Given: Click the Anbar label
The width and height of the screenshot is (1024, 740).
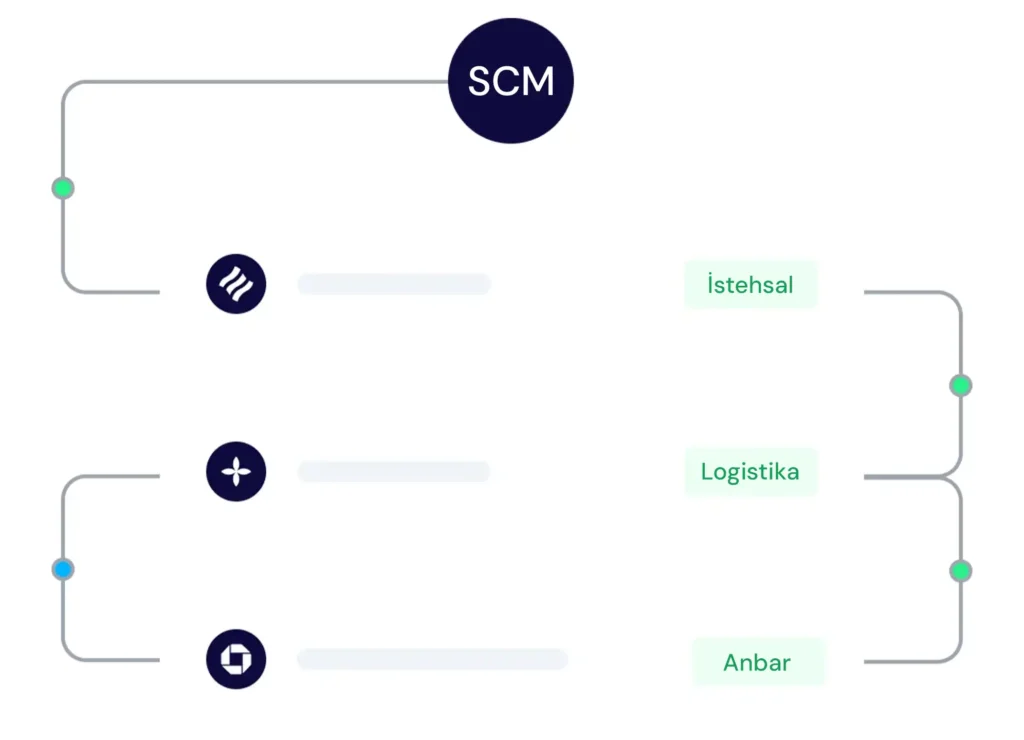Looking at the screenshot, I should (758, 662).
